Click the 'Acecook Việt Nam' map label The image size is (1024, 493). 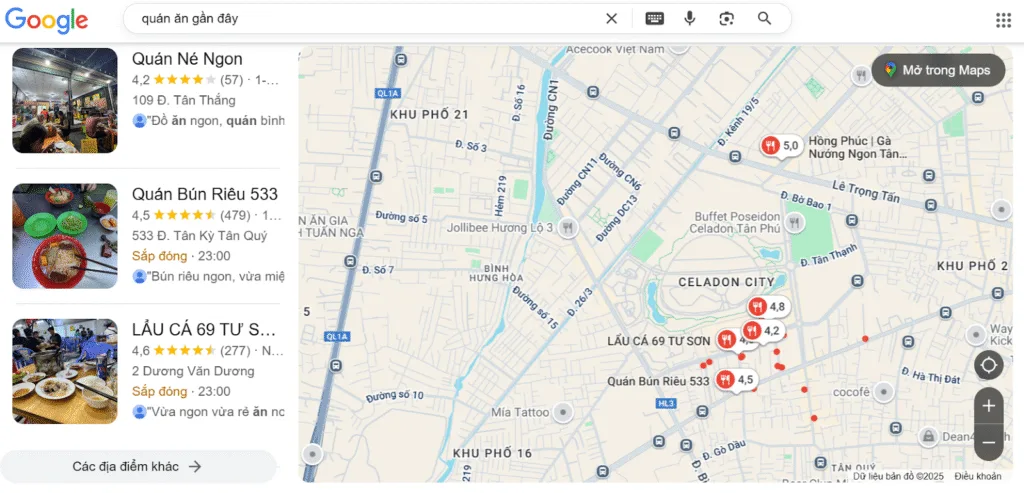(615, 49)
